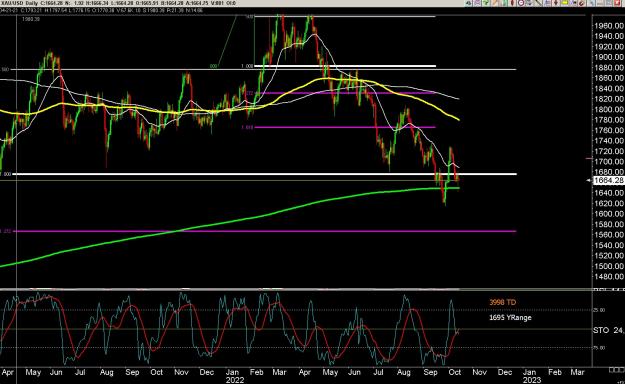Click the red down-arrow icon in toolbar

556,3
